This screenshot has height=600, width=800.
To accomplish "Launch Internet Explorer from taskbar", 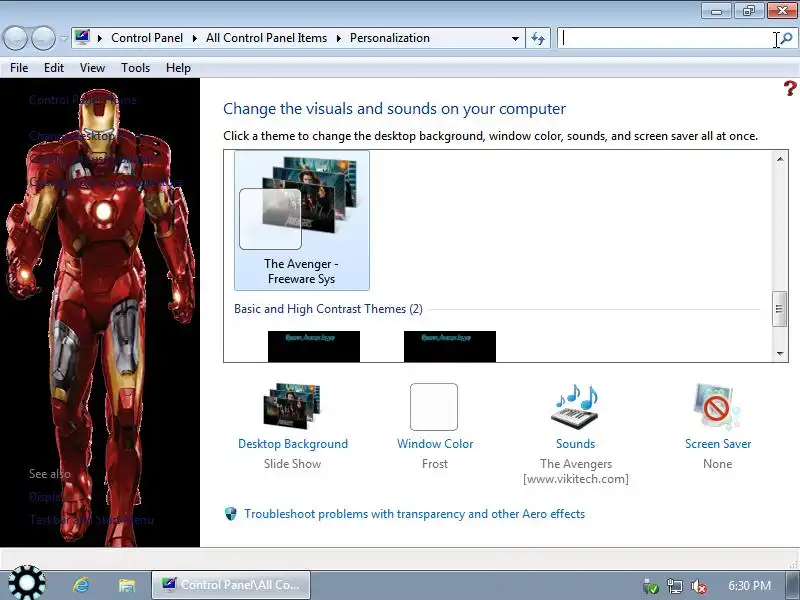I will pyautogui.click(x=82, y=585).
